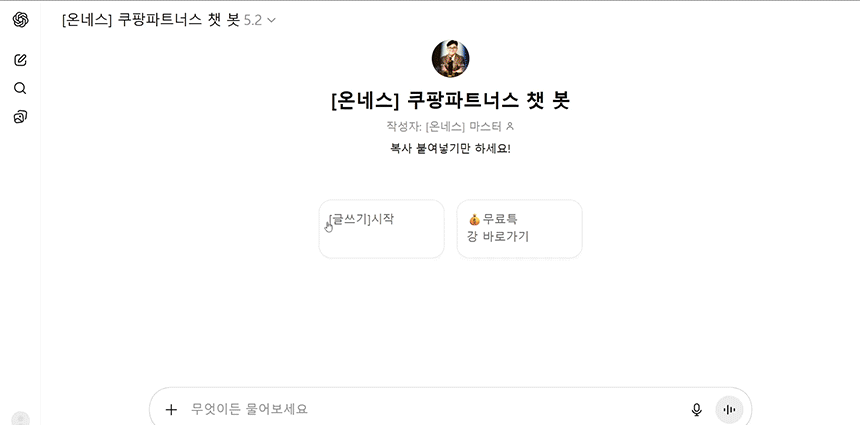The height and width of the screenshot is (425, 860).
Task: Open the user profile avatar at bottom-left
Action: coord(20,419)
